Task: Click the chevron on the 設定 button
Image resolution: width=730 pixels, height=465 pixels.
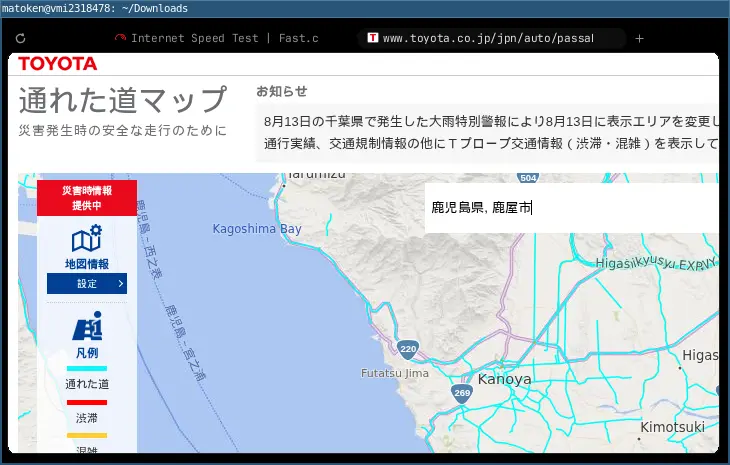Action: [121, 283]
